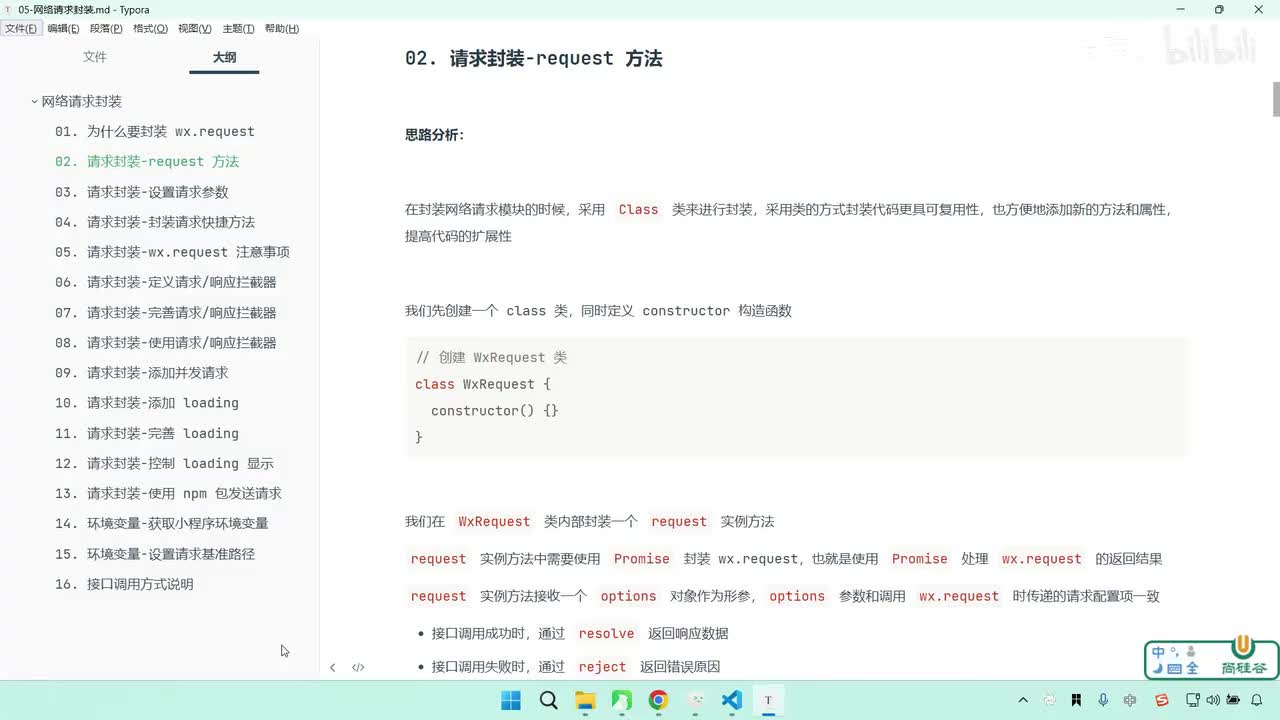The image size is (1280, 720).
Task: Open Visual Studio Code from taskbar
Action: pos(732,700)
